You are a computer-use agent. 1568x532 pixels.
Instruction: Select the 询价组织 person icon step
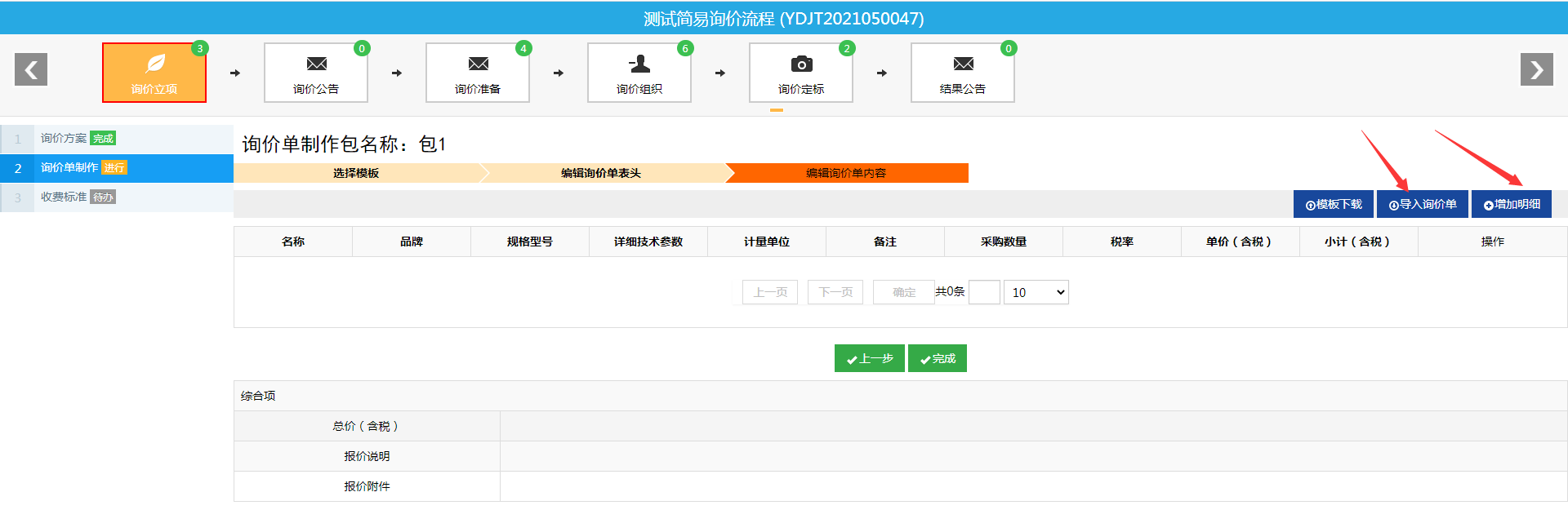(x=639, y=73)
